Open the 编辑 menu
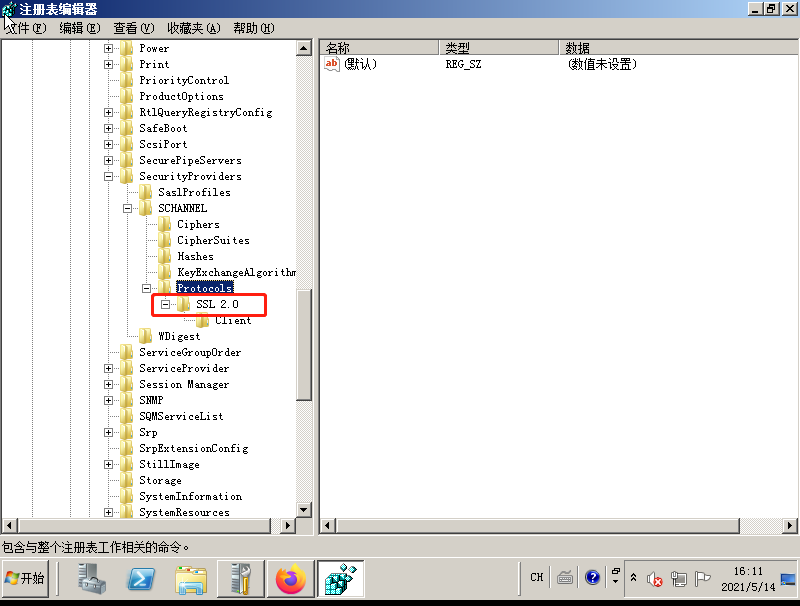The image size is (800, 606). click(78, 28)
